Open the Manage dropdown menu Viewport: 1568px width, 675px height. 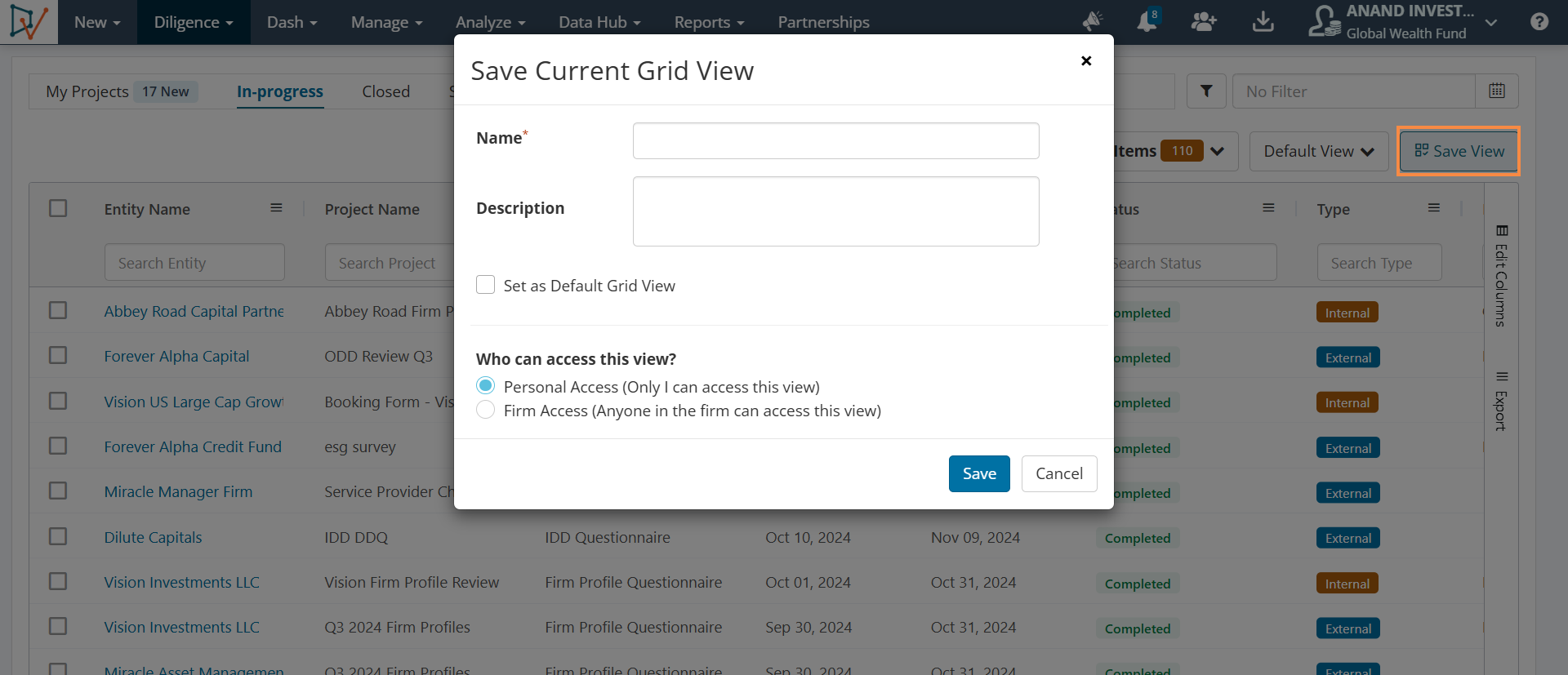tap(386, 22)
